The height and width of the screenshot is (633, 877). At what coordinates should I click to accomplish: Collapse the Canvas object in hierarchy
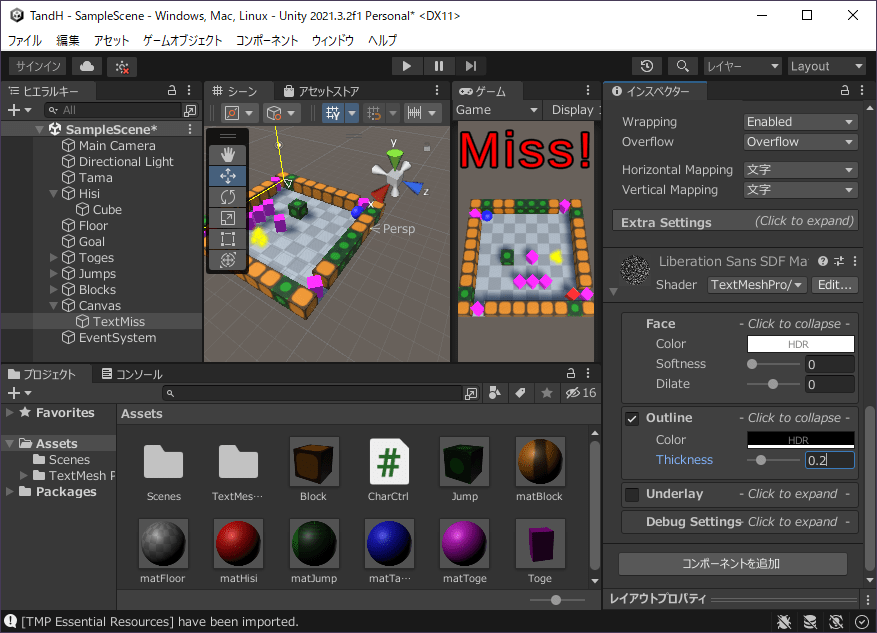tap(54, 306)
